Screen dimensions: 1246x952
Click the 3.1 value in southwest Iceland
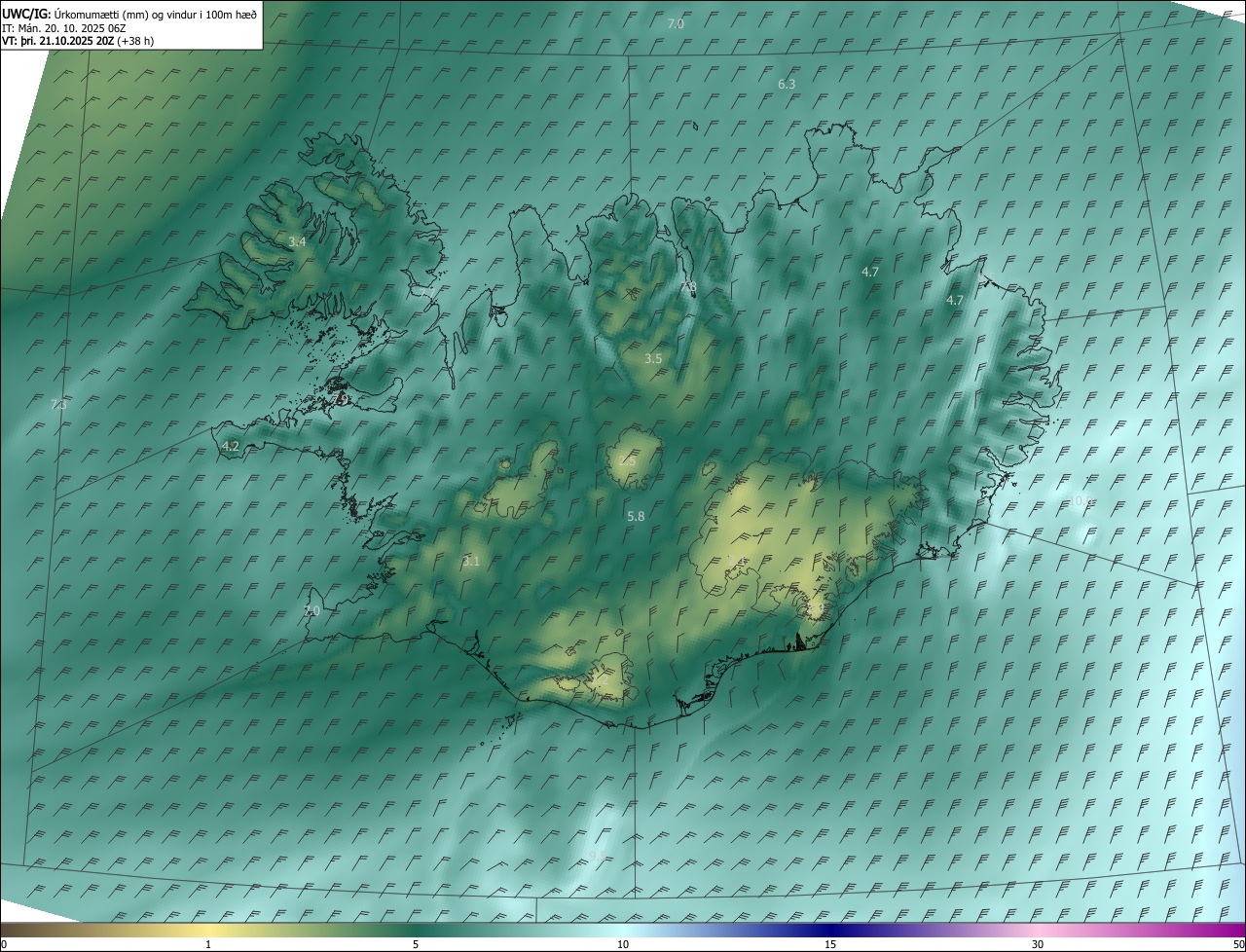click(x=471, y=562)
